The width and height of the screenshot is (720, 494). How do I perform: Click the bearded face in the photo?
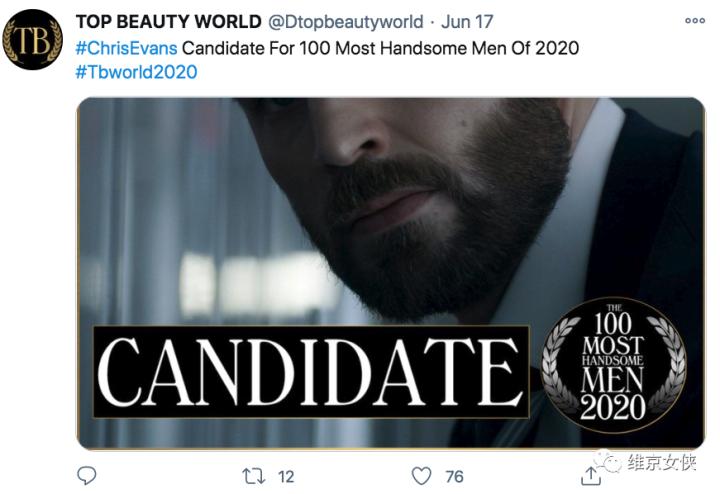[x=420, y=190]
